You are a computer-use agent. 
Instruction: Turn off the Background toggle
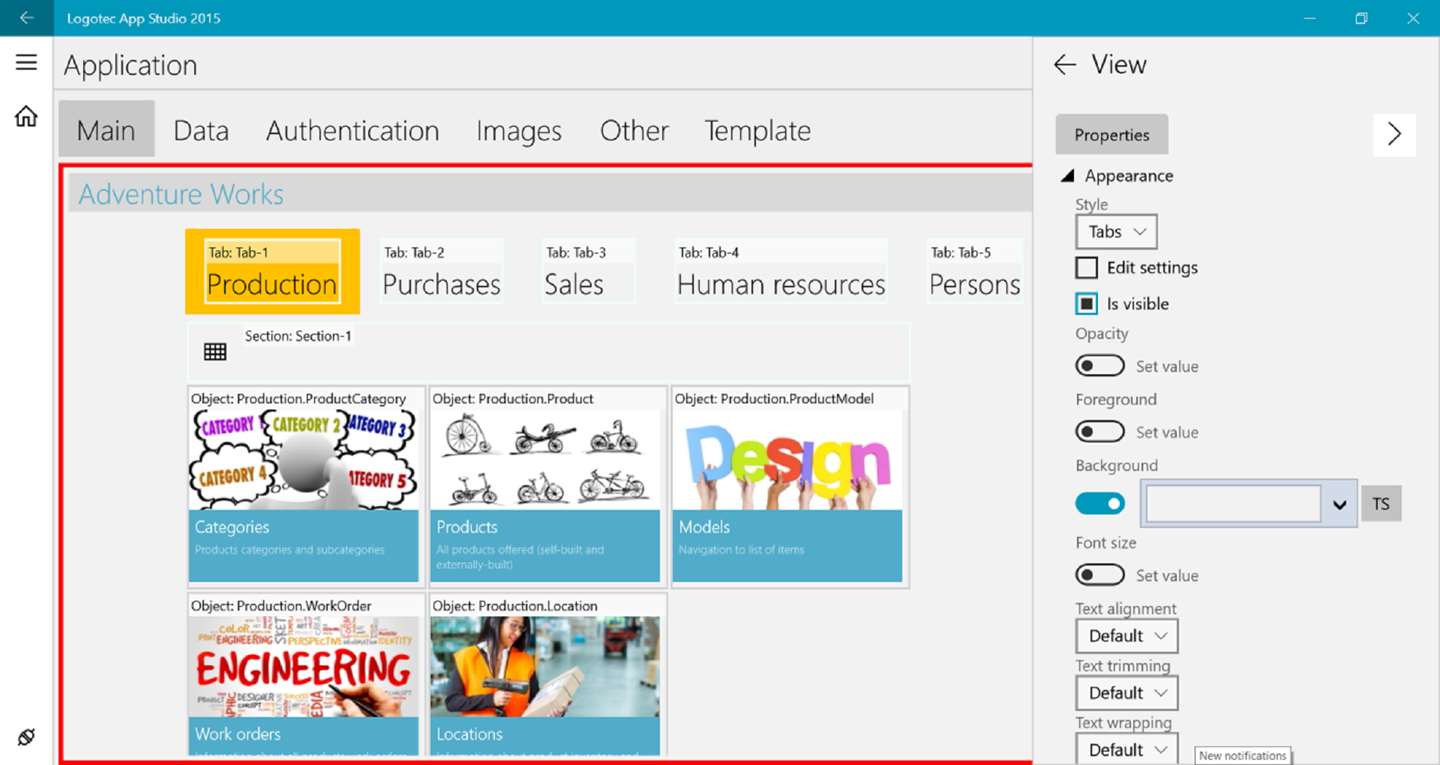click(1100, 504)
